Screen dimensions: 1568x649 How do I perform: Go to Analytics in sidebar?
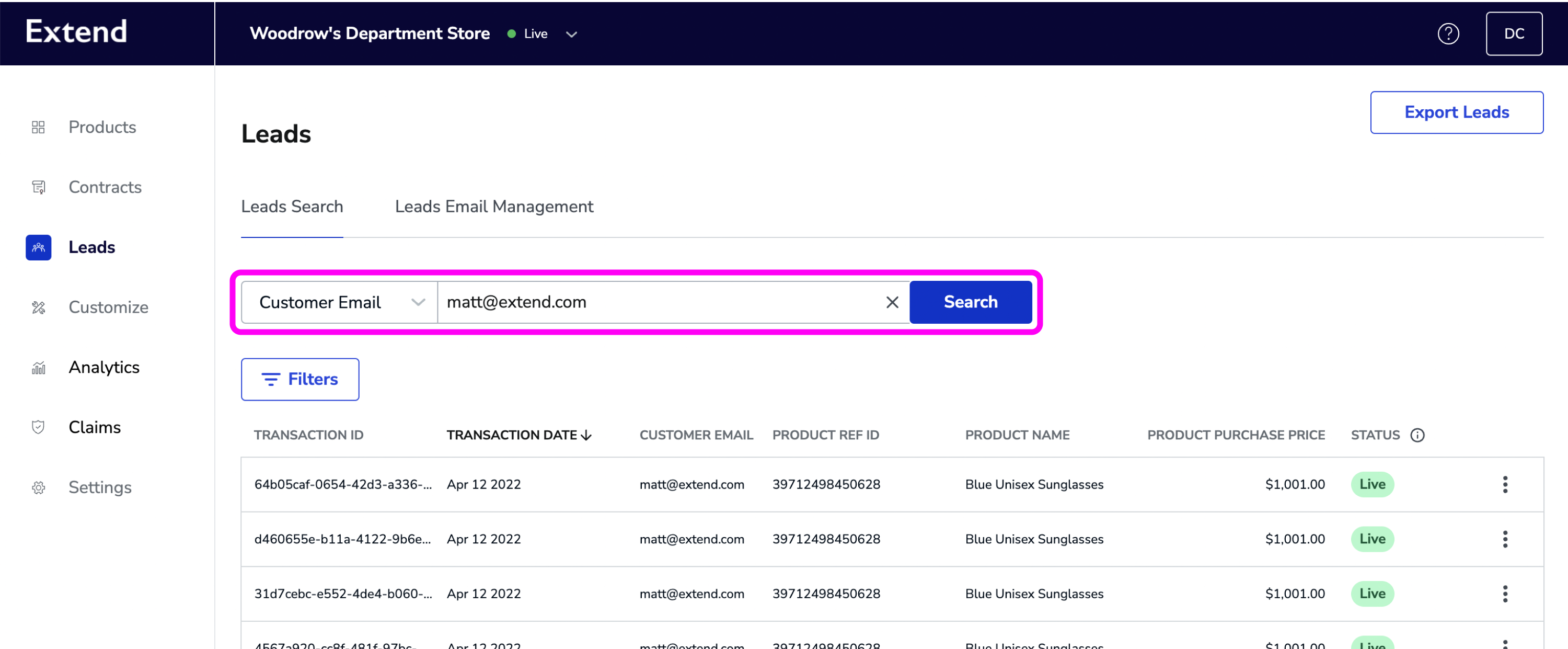104,367
